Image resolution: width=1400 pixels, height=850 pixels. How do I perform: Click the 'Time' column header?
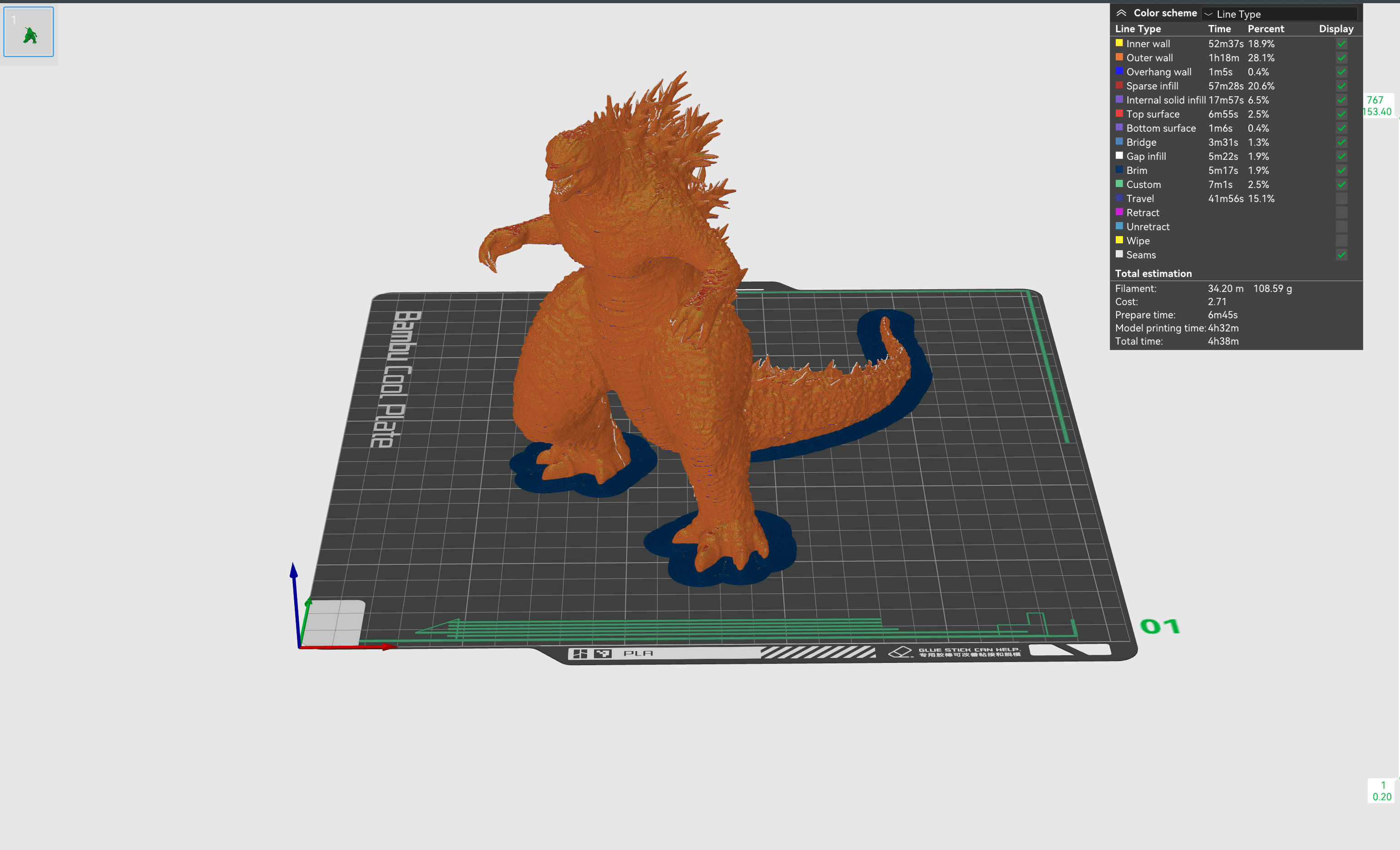coord(1219,29)
